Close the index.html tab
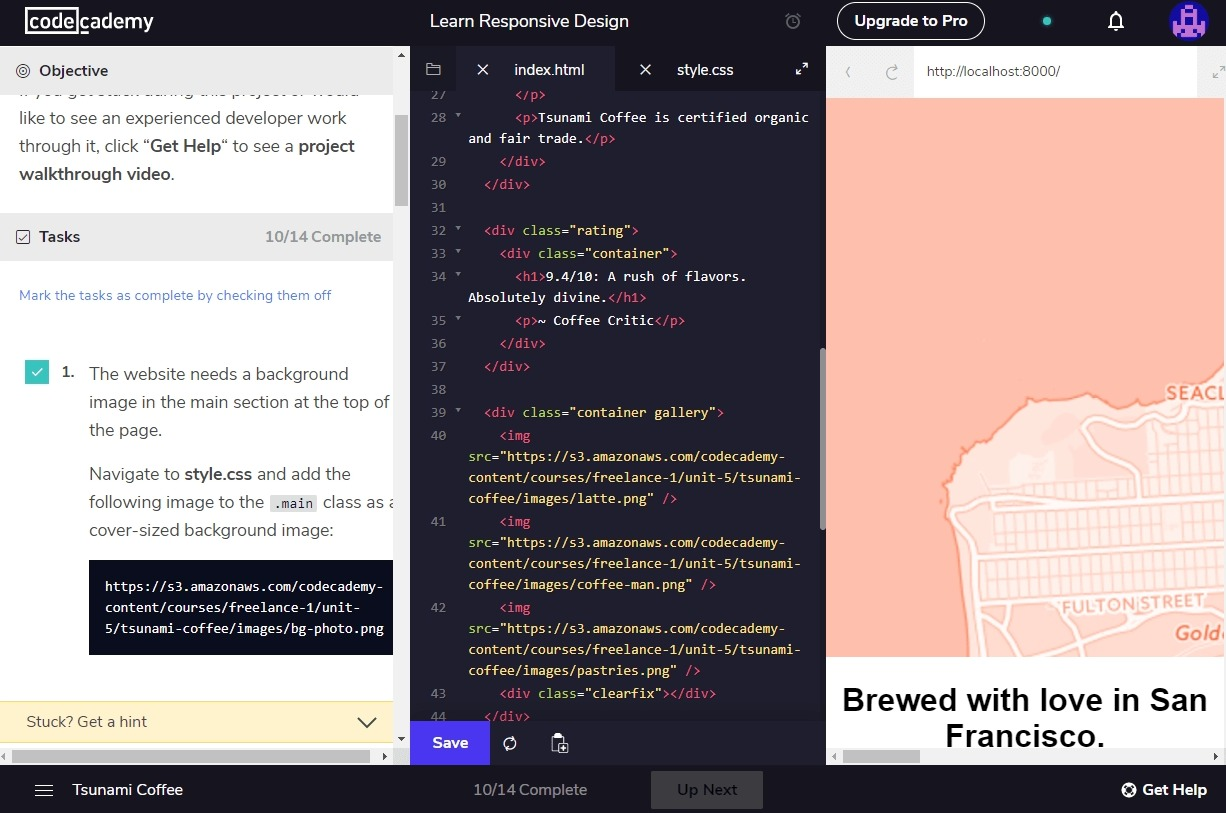 coord(483,70)
